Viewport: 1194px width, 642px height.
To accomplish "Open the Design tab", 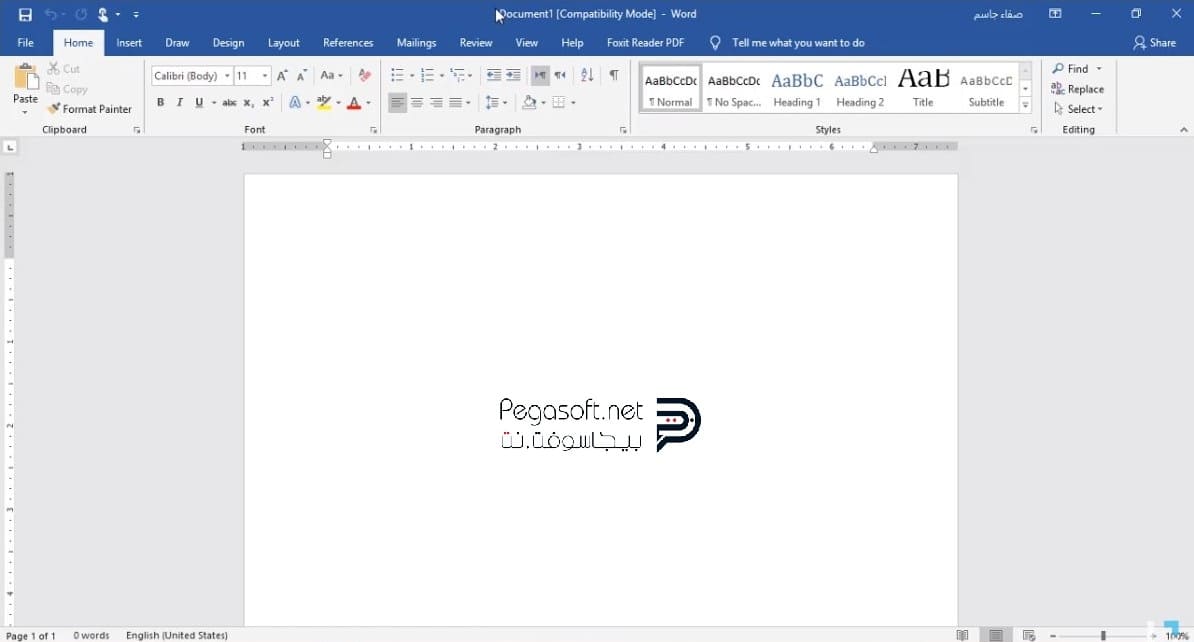I will [228, 43].
